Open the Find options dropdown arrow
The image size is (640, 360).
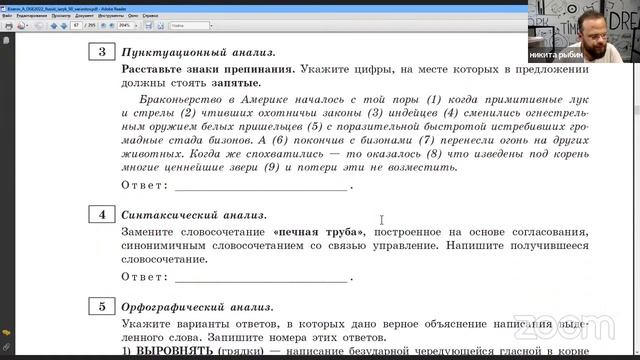(x=211, y=26)
